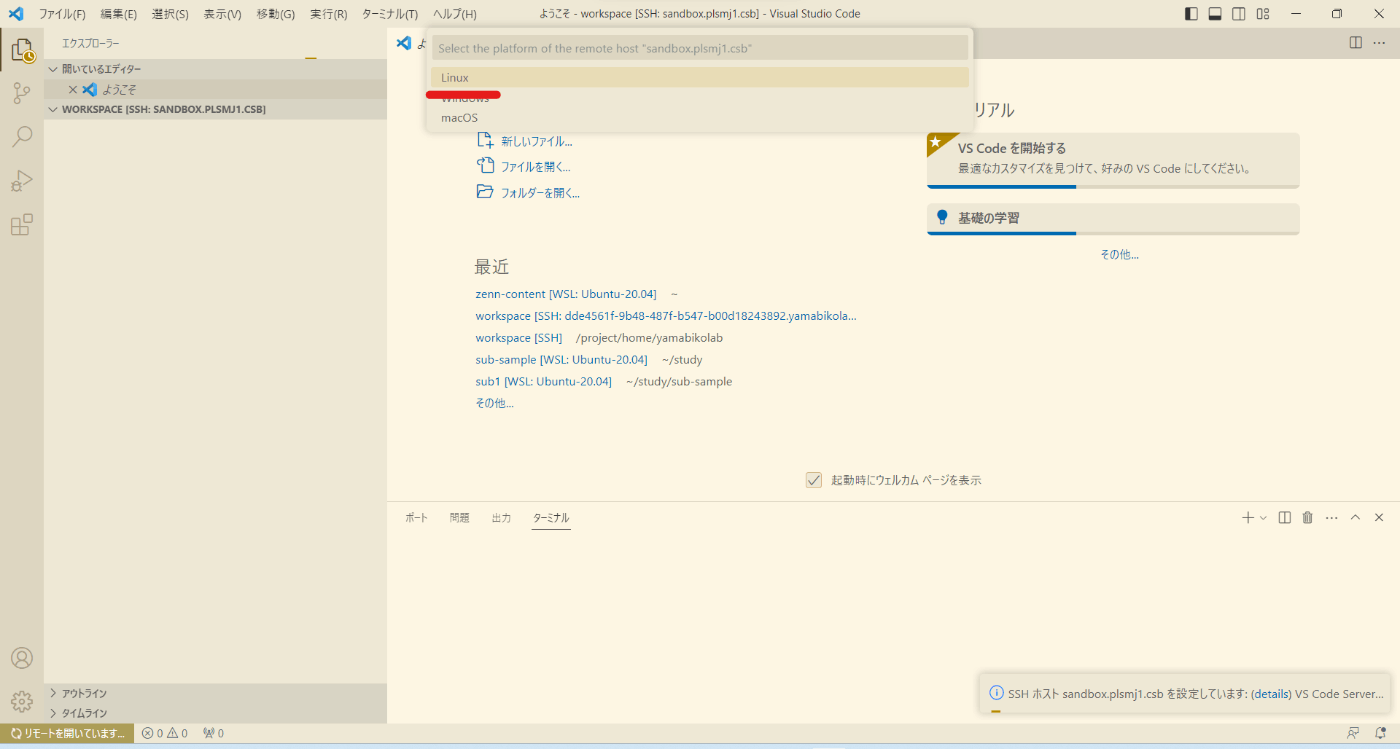The height and width of the screenshot is (749, 1400).
Task: Expand the タイムライン section
Action: tap(215, 713)
